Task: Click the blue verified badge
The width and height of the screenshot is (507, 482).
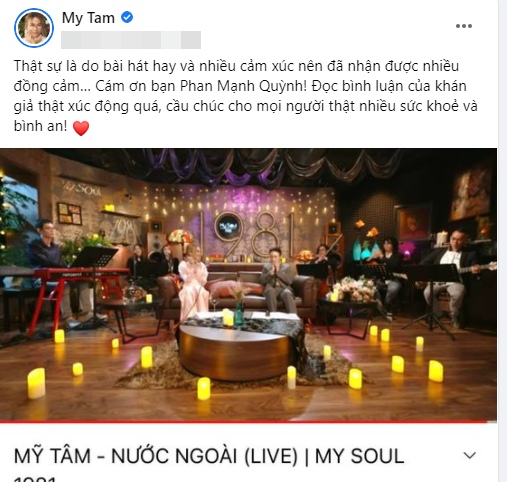Action: coord(127,17)
